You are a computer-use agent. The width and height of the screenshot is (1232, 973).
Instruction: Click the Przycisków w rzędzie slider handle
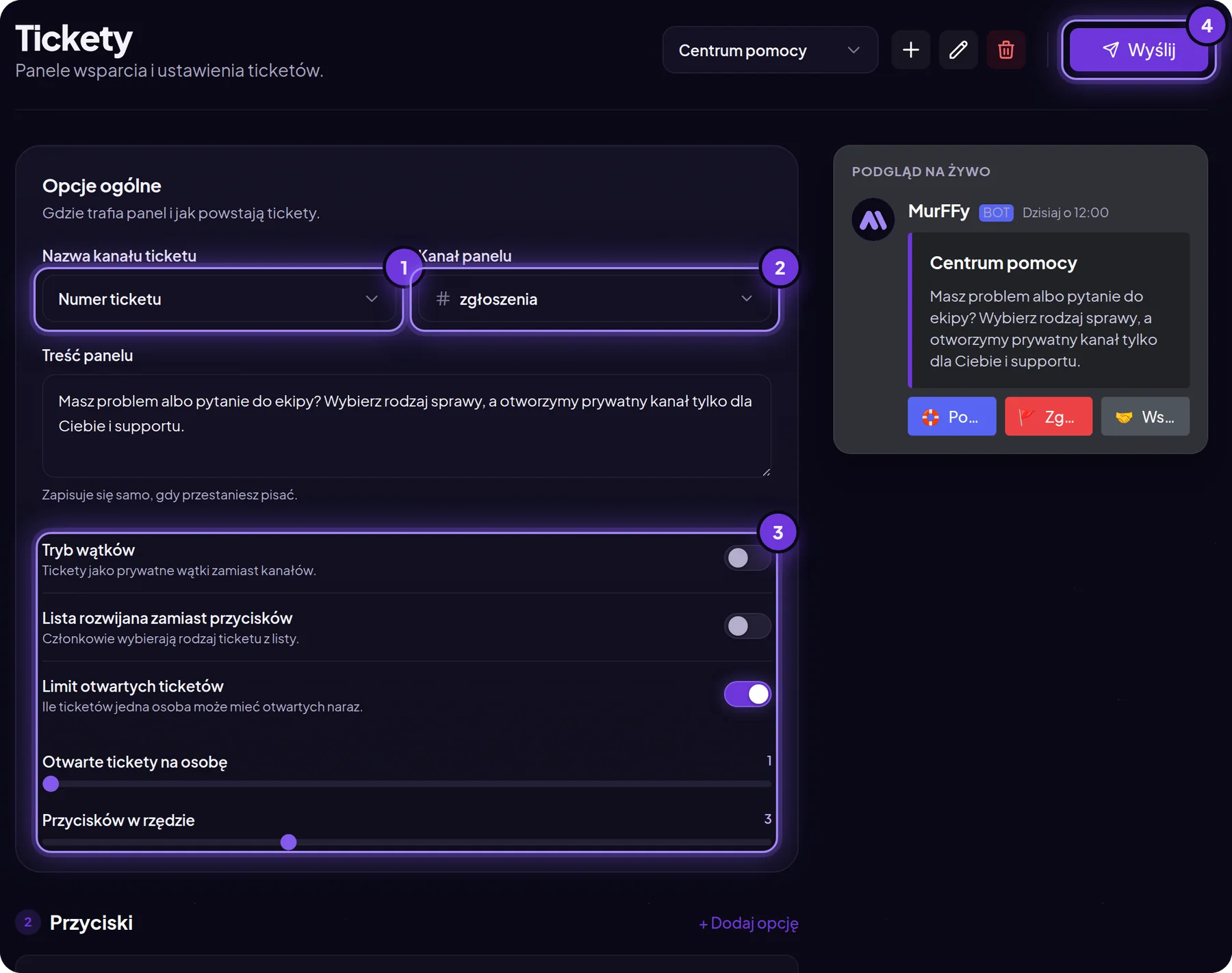(289, 842)
